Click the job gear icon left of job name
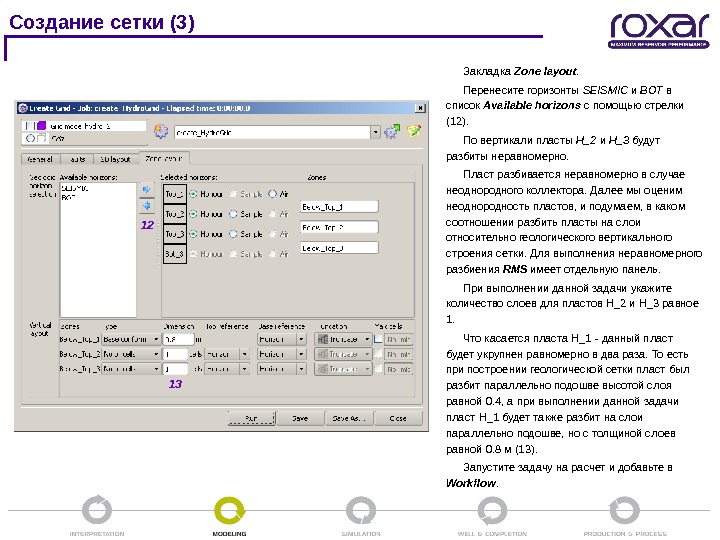Screen dimensions: 720x540 (161, 131)
